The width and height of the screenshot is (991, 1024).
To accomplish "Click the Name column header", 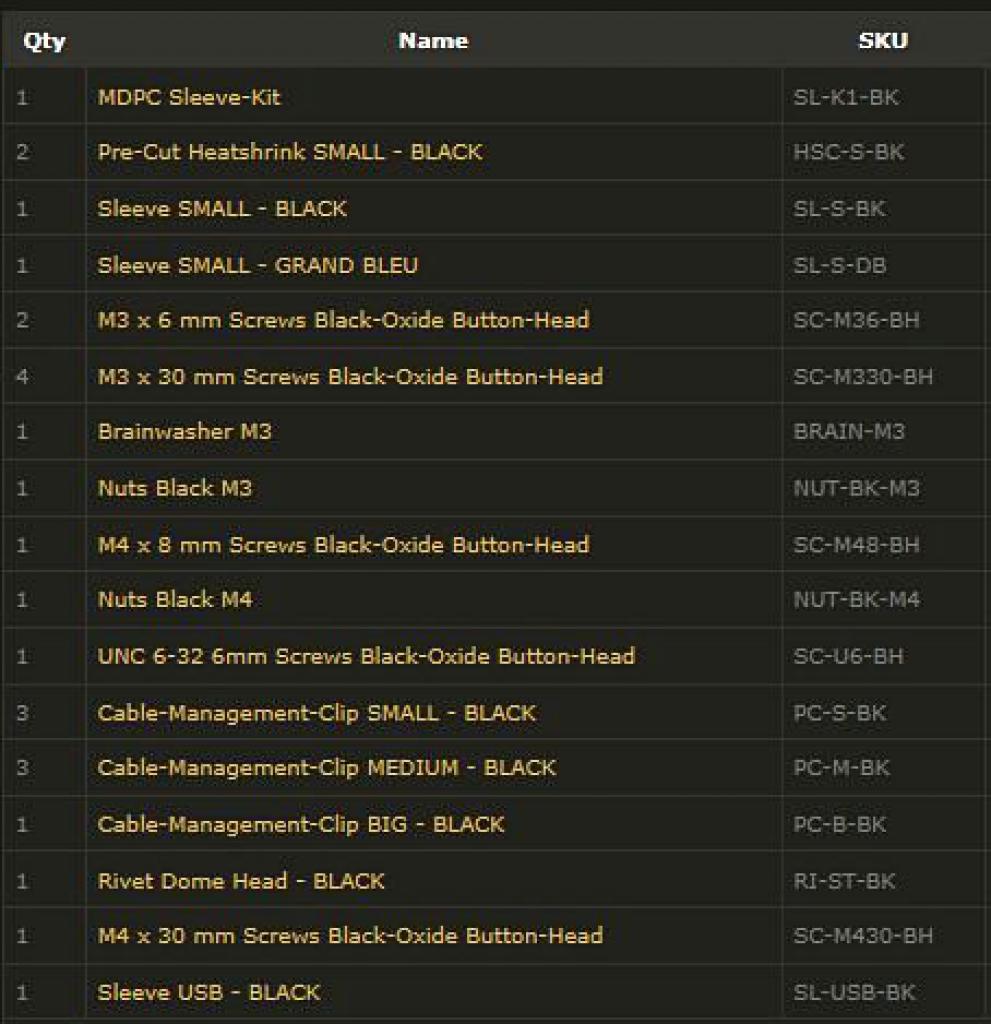I will (x=433, y=40).
